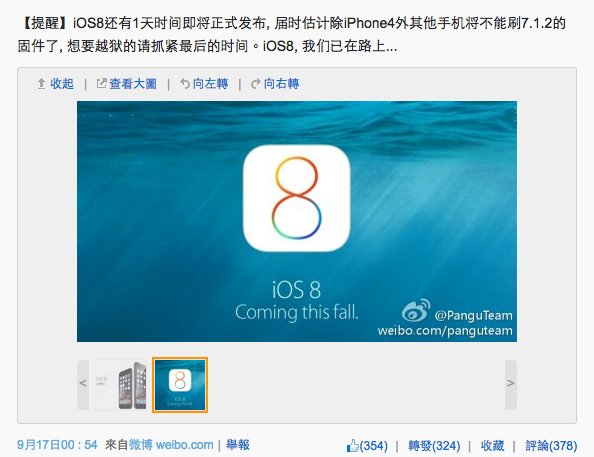
Task: Report the post via 舉報
Action: point(238,444)
